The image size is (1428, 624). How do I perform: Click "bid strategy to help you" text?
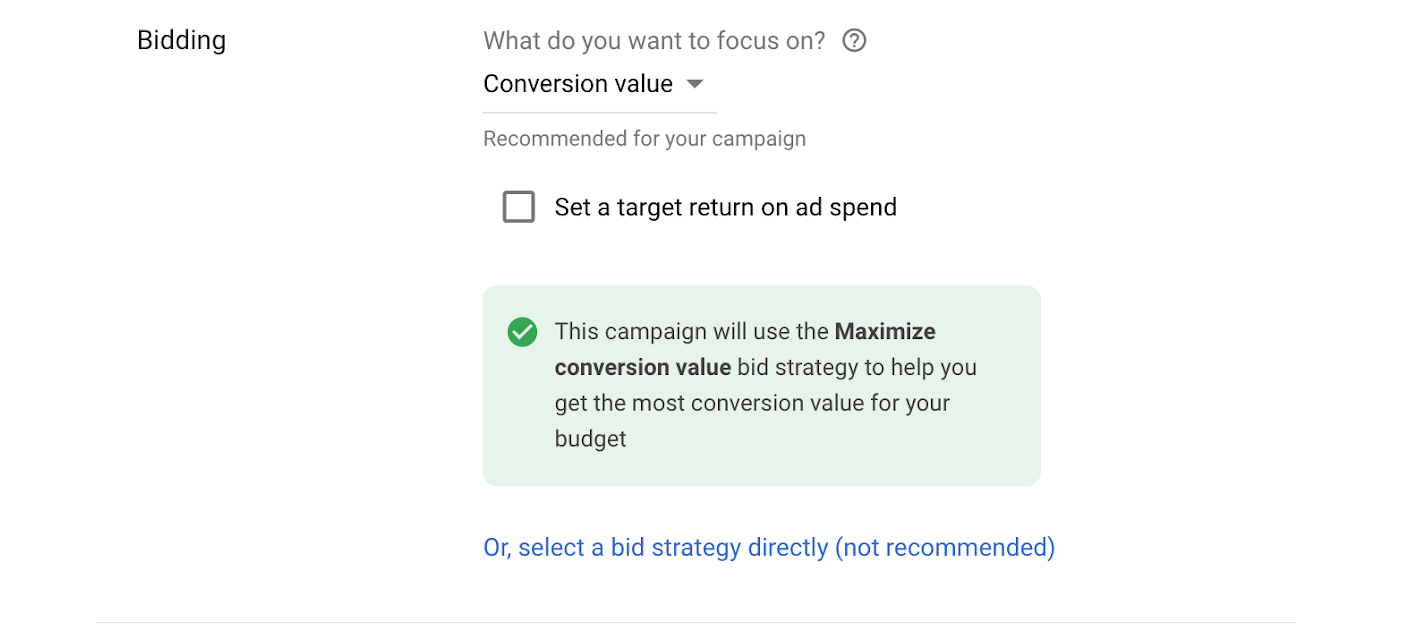(x=856, y=367)
